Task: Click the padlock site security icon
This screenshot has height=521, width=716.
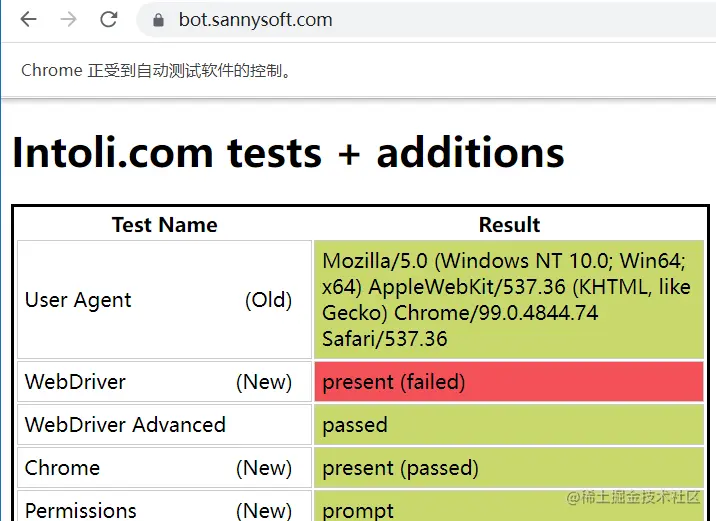Action: (158, 20)
